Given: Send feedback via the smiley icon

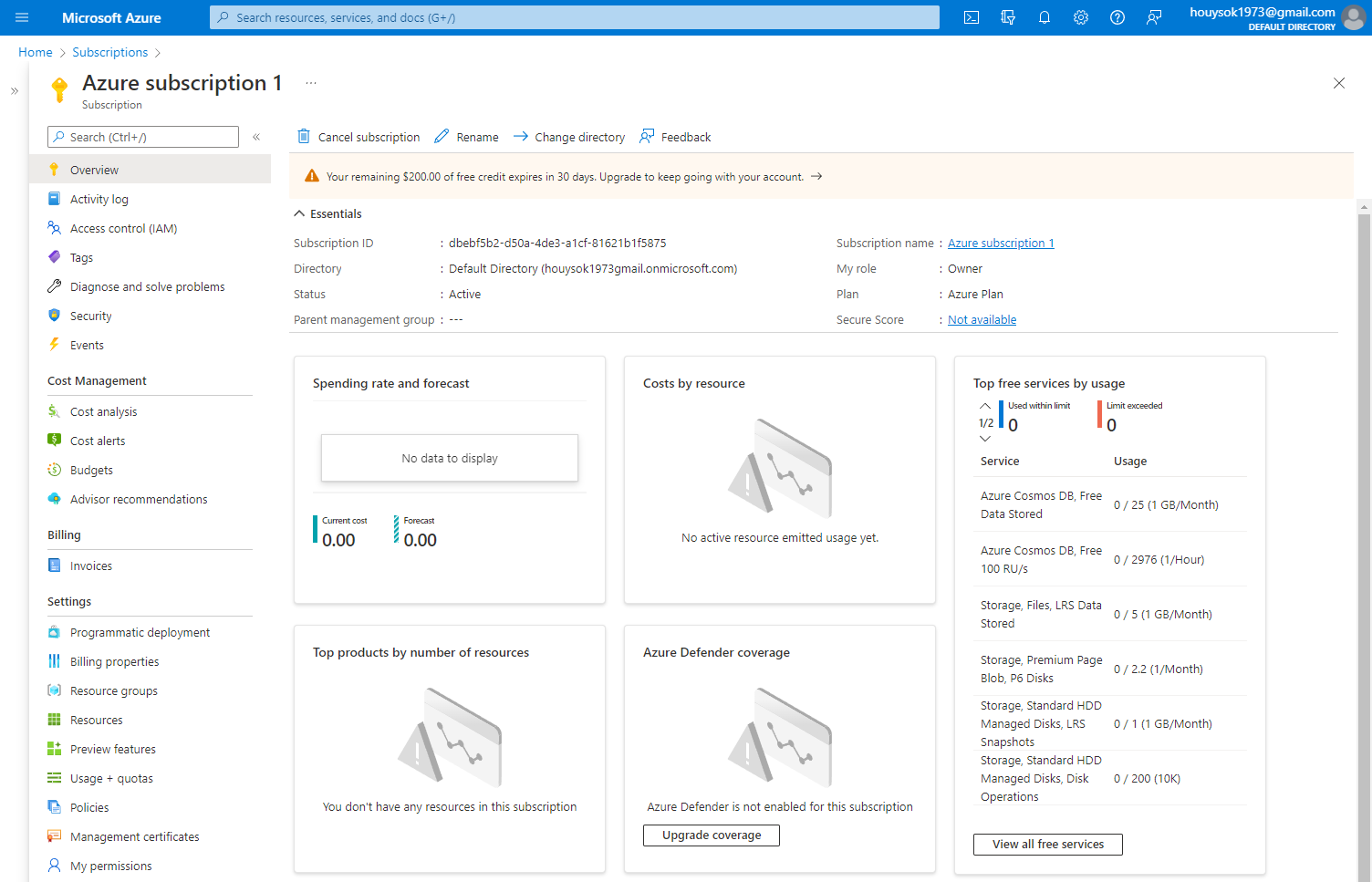Looking at the screenshot, I should [1154, 16].
